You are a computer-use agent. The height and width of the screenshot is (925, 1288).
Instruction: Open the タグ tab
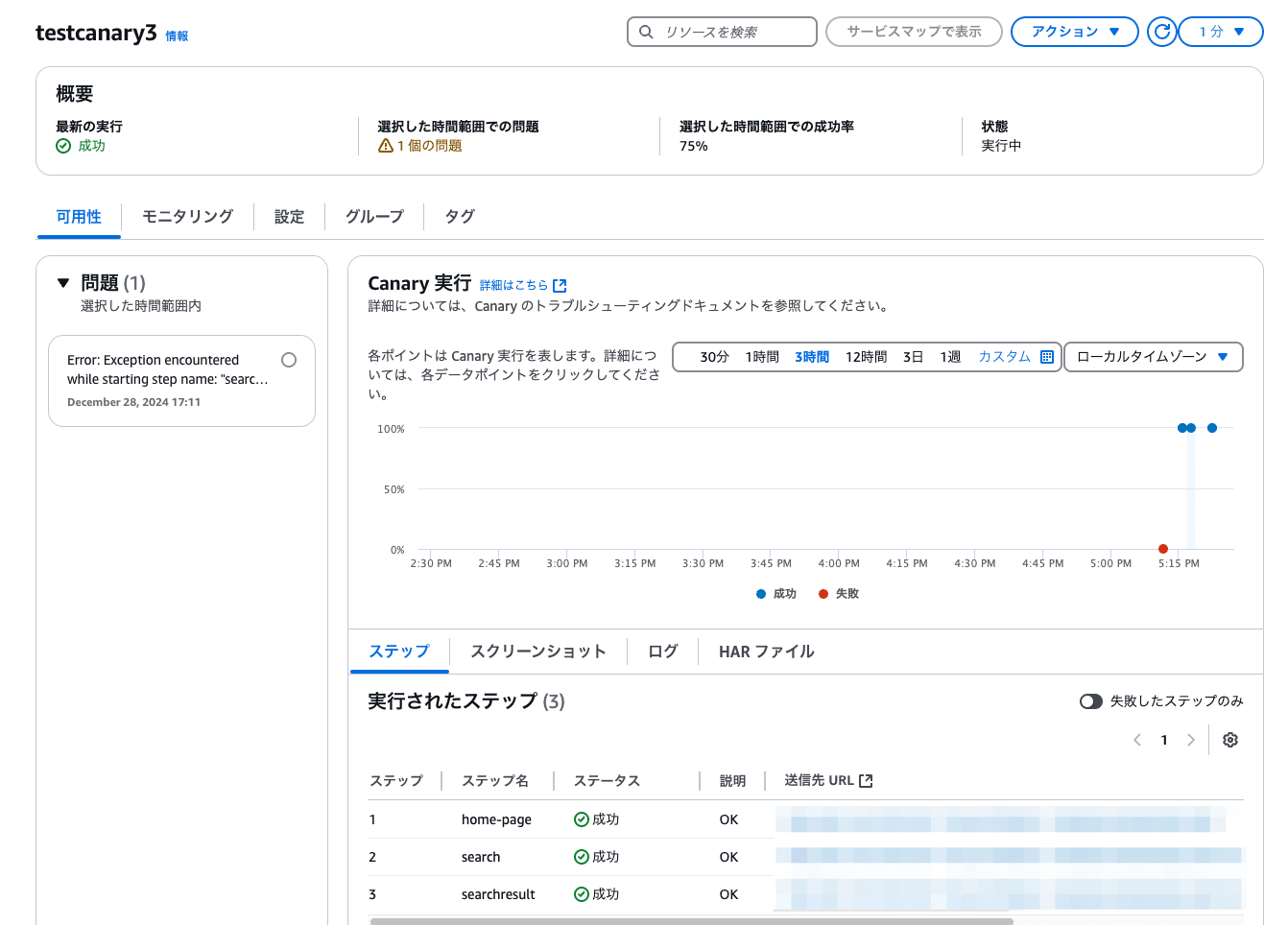[x=460, y=217]
